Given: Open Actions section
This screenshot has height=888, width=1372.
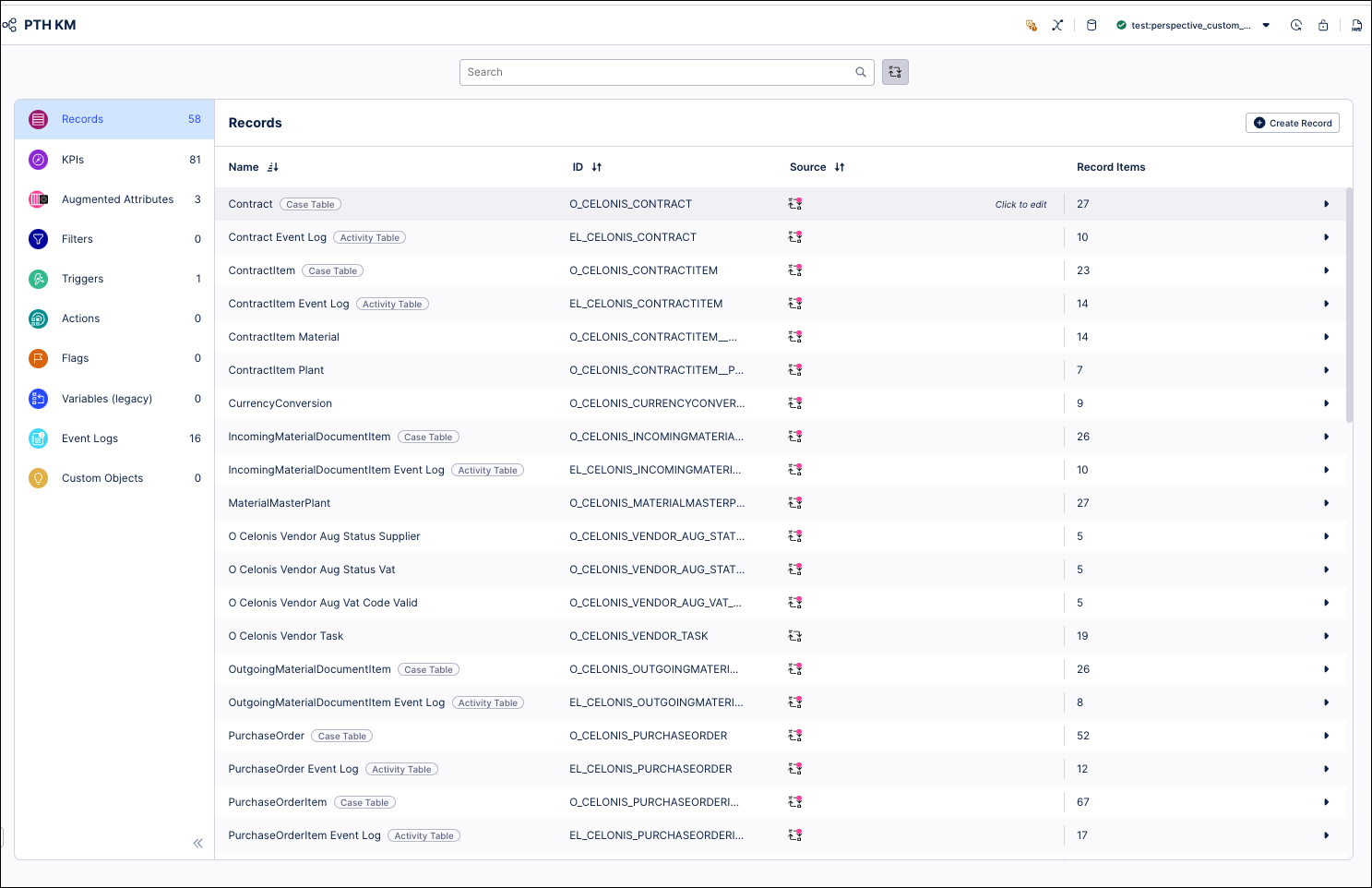Looking at the screenshot, I should point(114,318).
